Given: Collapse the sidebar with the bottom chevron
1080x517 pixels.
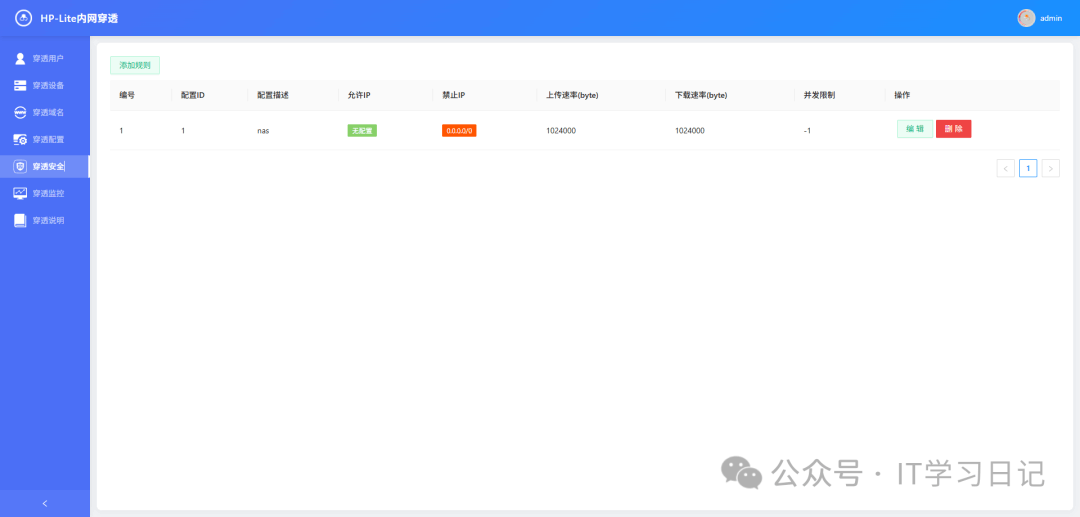Looking at the screenshot, I should coord(44,503).
